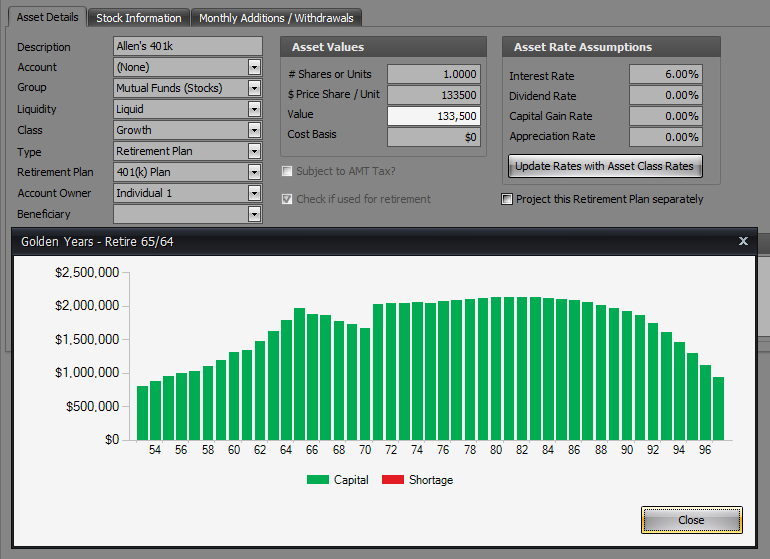Switch to the Stock Information tab

click(139, 18)
